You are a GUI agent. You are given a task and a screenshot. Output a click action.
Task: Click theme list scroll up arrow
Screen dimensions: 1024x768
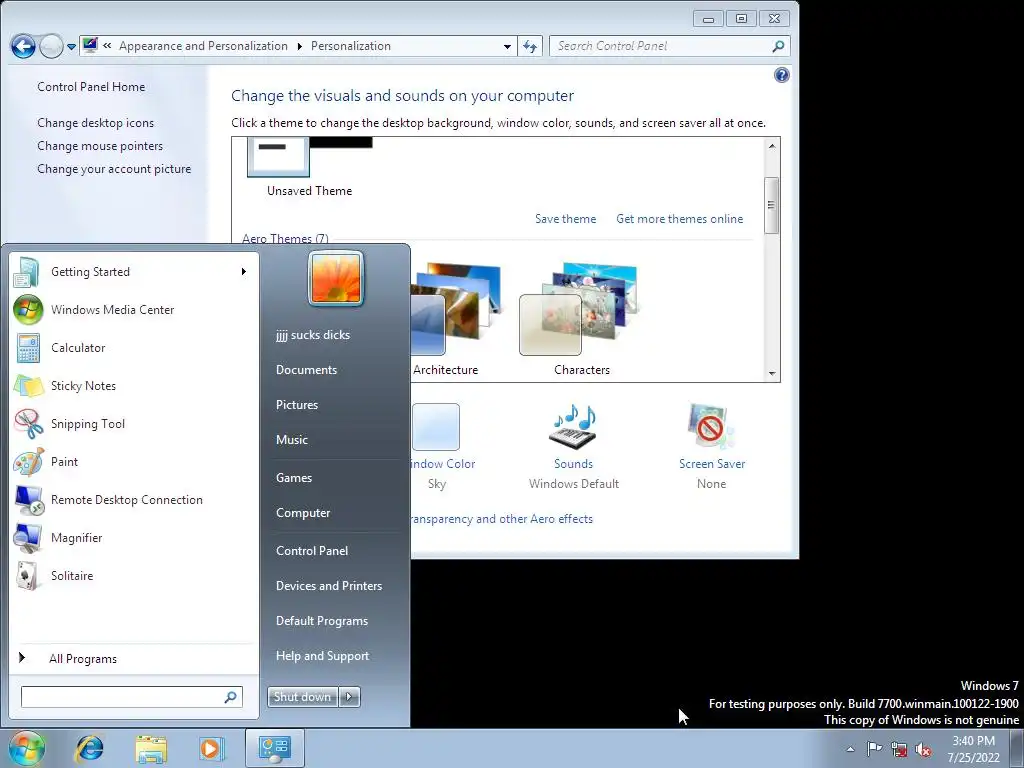(x=772, y=146)
